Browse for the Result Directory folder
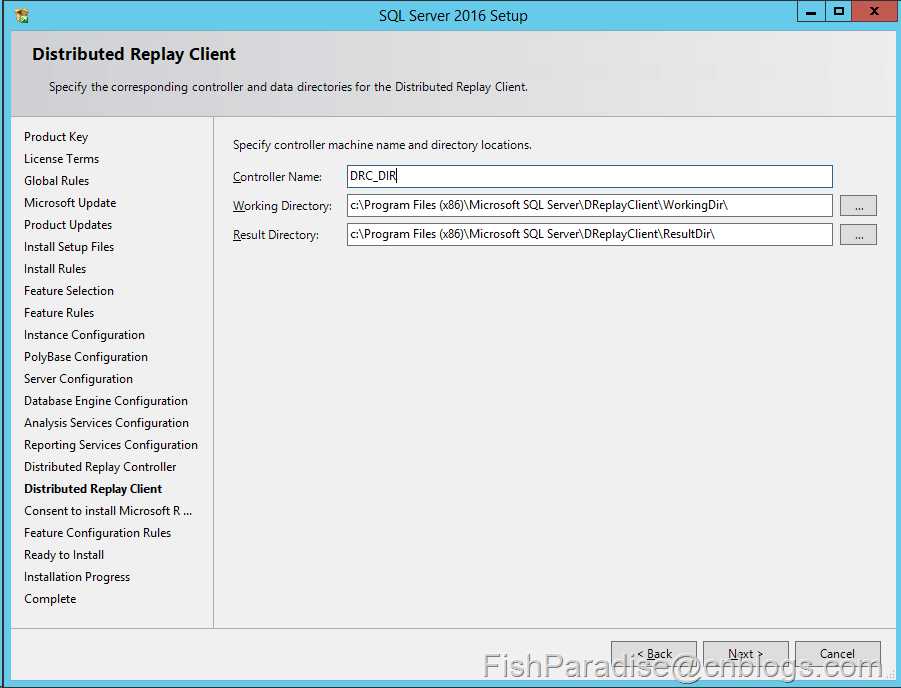Image resolution: width=901 pixels, height=688 pixels. (x=858, y=235)
